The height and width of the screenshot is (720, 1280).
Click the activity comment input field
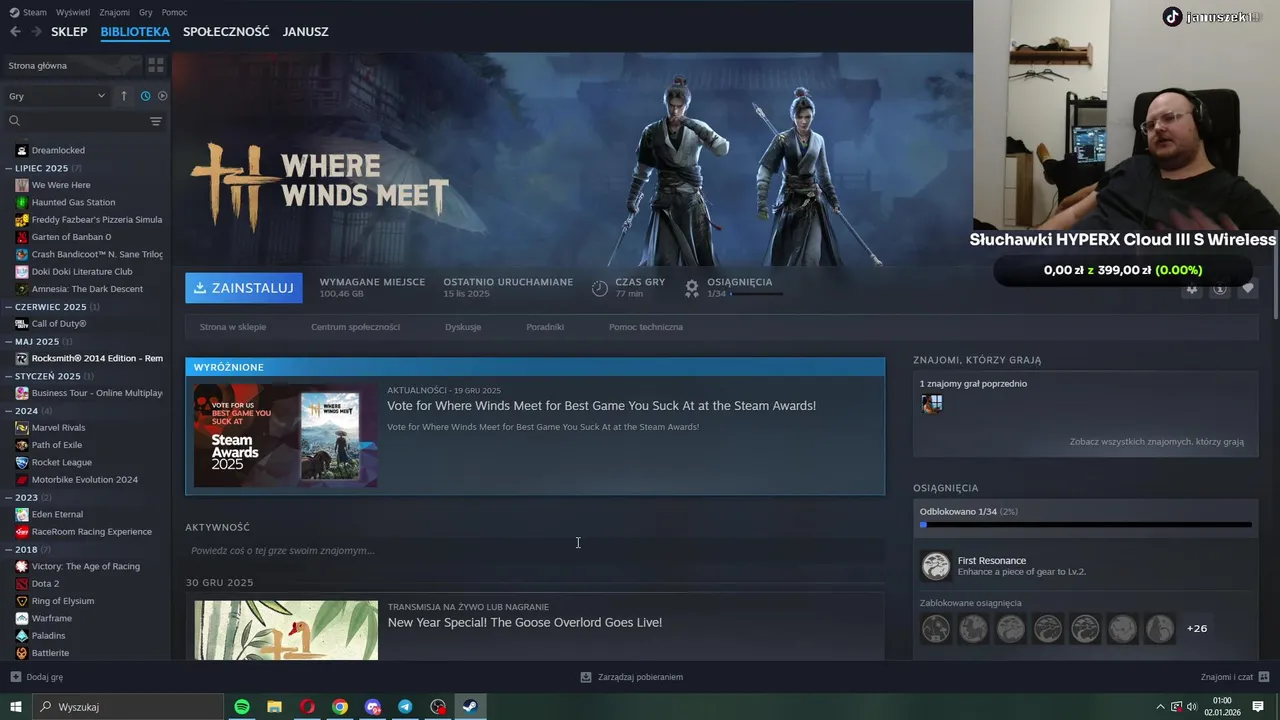pyautogui.click(x=535, y=551)
